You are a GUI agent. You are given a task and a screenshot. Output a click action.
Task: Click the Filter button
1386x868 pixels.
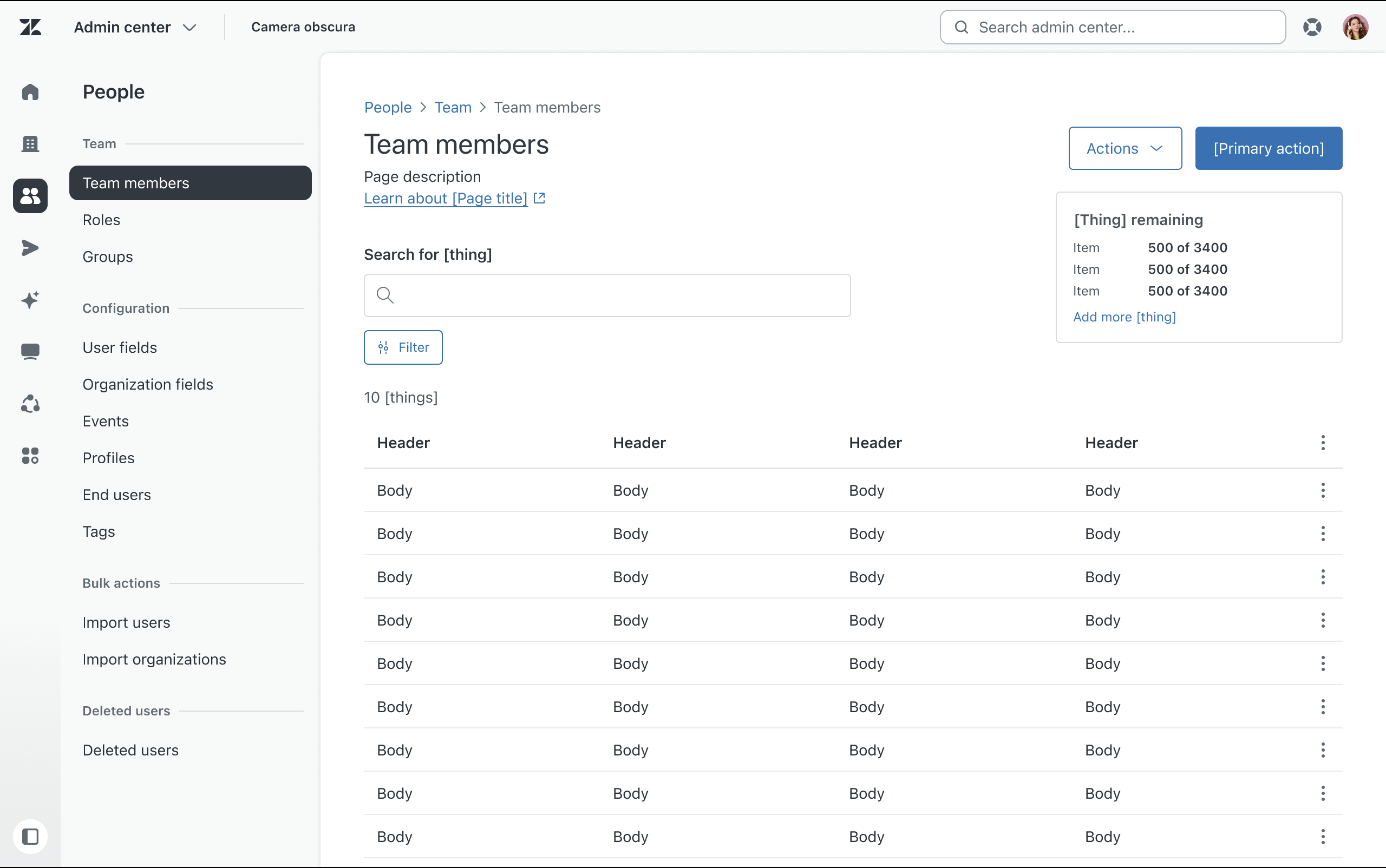click(x=403, y=347)
